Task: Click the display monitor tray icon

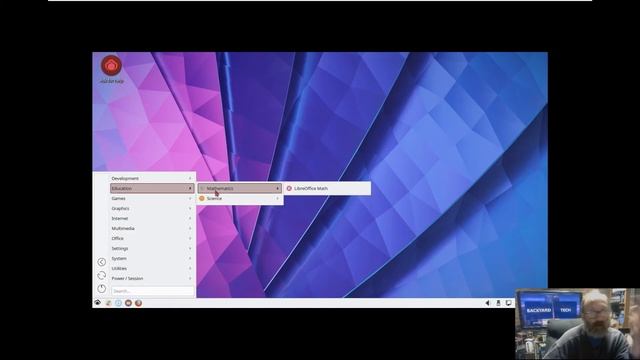Action: (509, 303)
